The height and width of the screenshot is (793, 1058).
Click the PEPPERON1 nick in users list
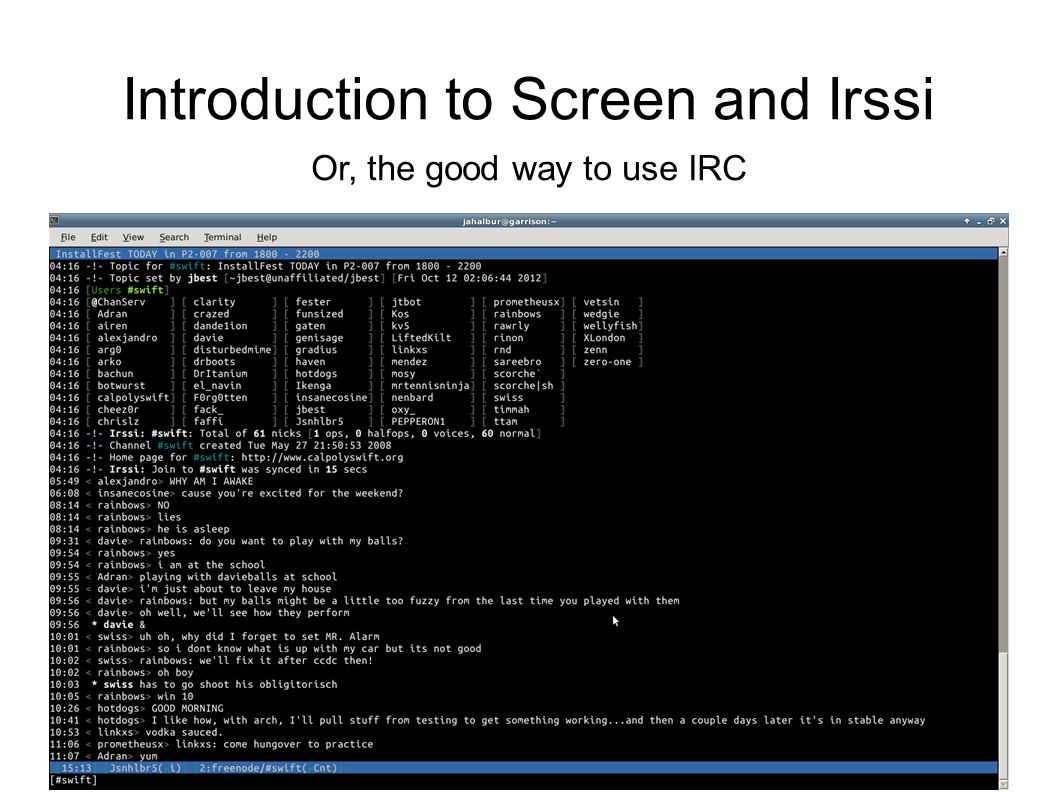418,421
